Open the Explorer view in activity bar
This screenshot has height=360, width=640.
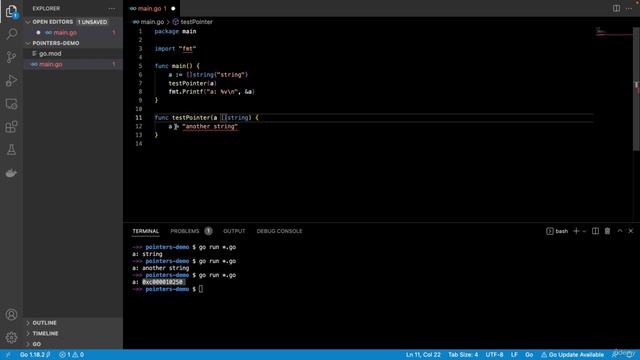(11, 11)
